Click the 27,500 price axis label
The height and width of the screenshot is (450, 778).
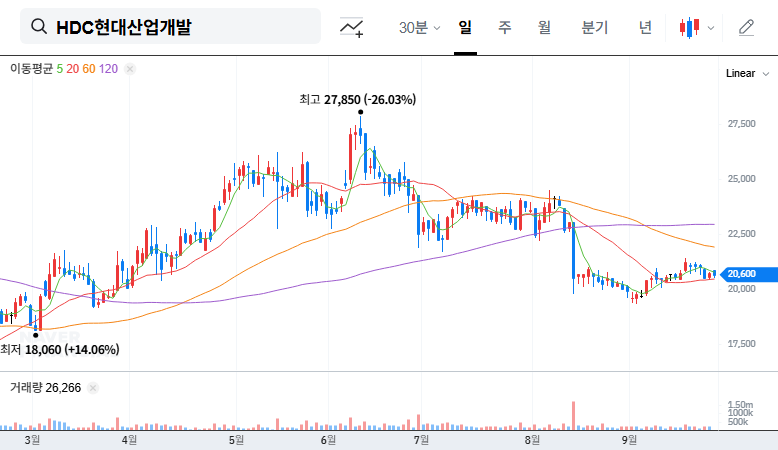pyautogui.click(x=741, y=124)
